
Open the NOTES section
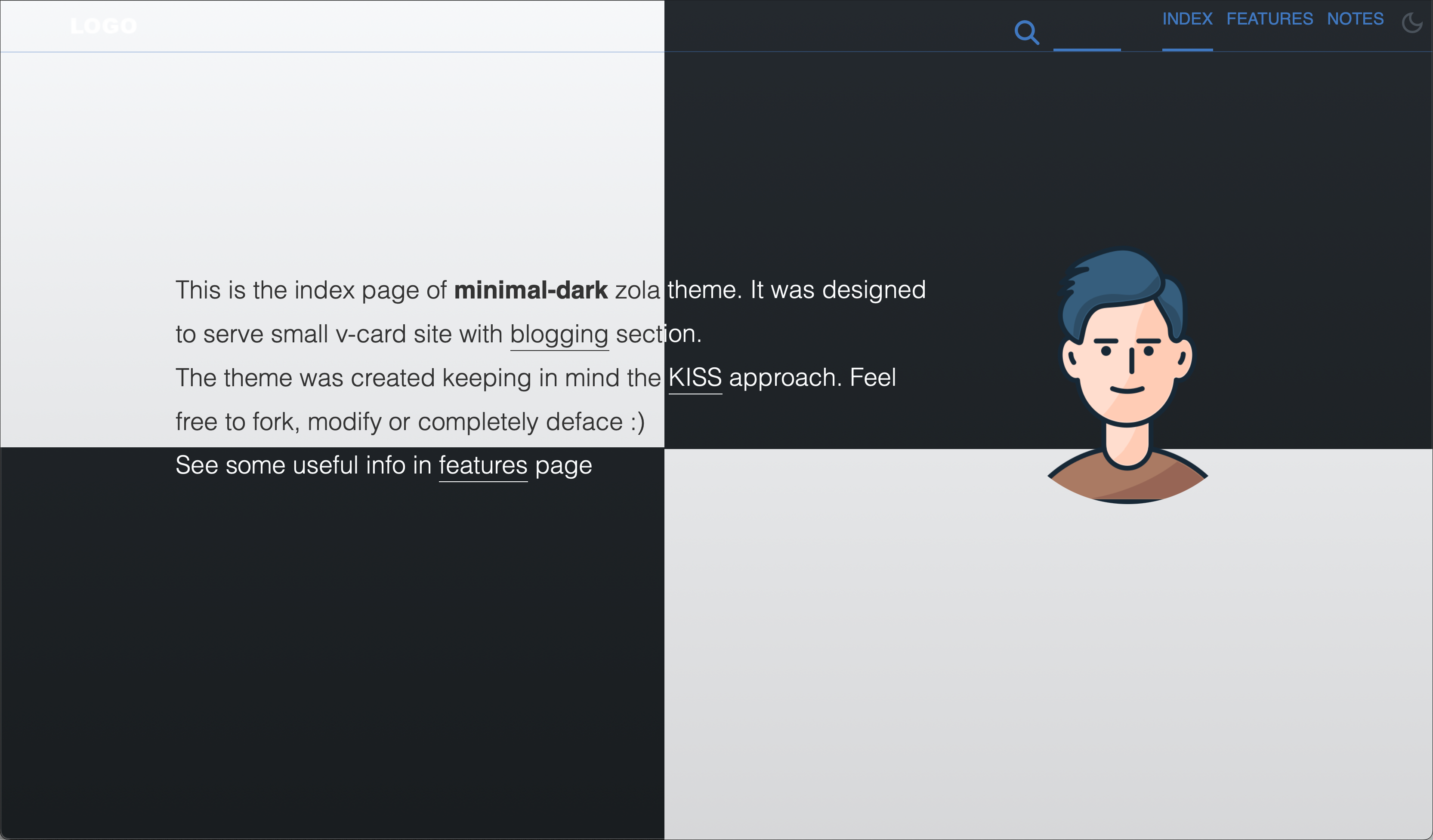coord(1356,19)
